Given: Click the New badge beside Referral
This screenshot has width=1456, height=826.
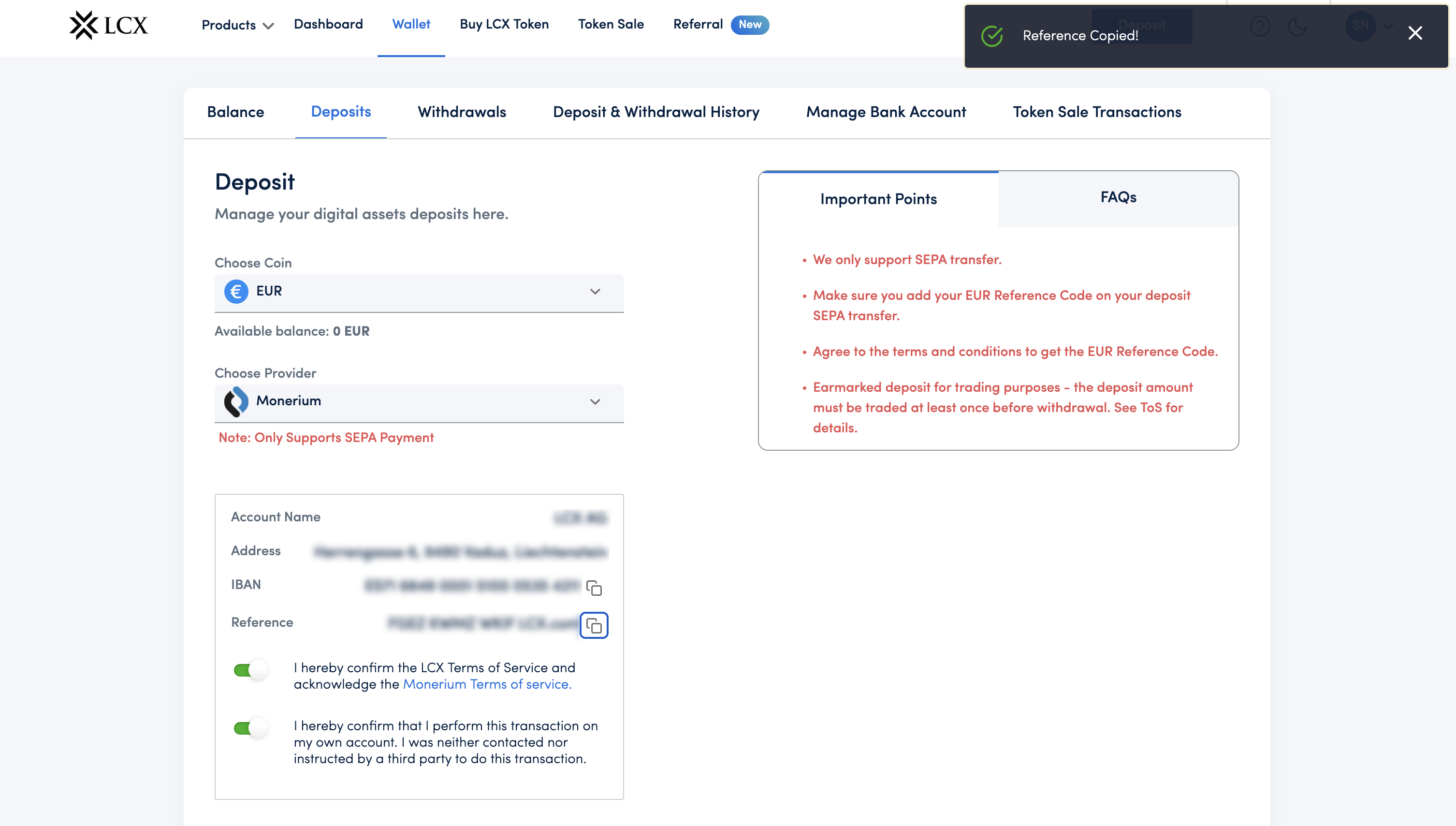Looking at the screenshot, I should tap(750, 24).
